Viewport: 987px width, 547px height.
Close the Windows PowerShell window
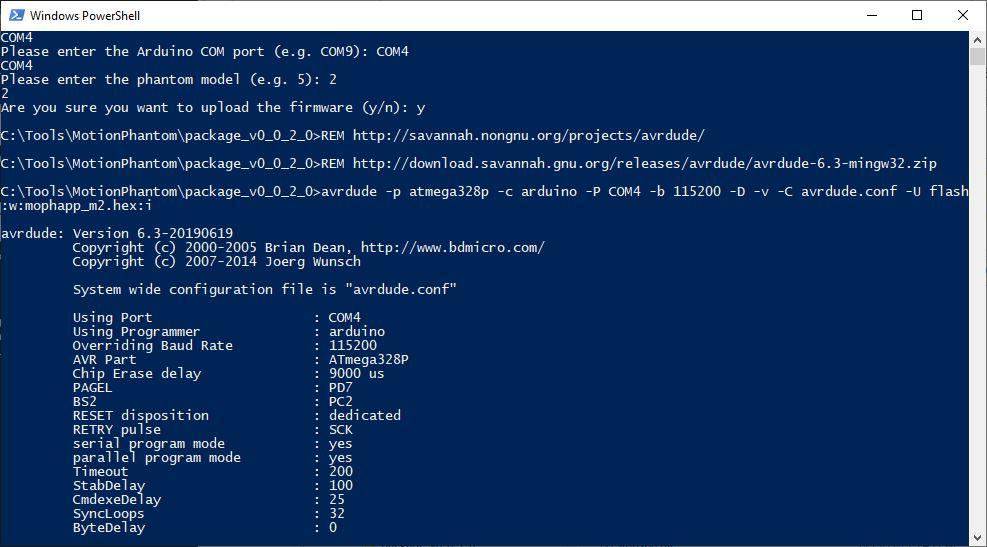[963, 16]
